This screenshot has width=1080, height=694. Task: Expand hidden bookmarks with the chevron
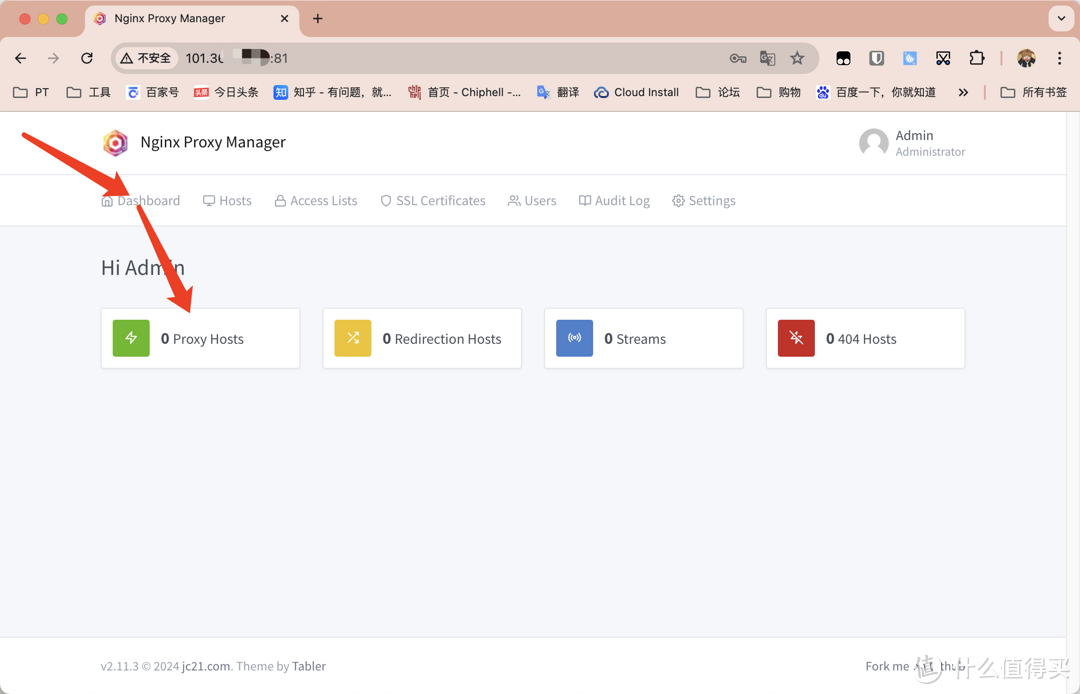(963, 91)
